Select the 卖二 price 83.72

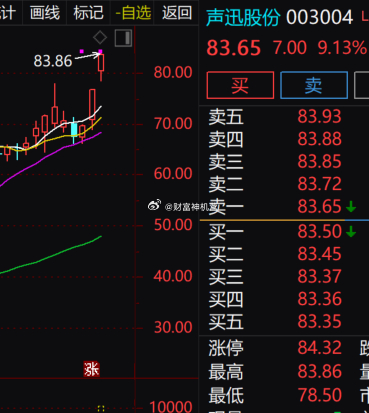coord(319,184)
